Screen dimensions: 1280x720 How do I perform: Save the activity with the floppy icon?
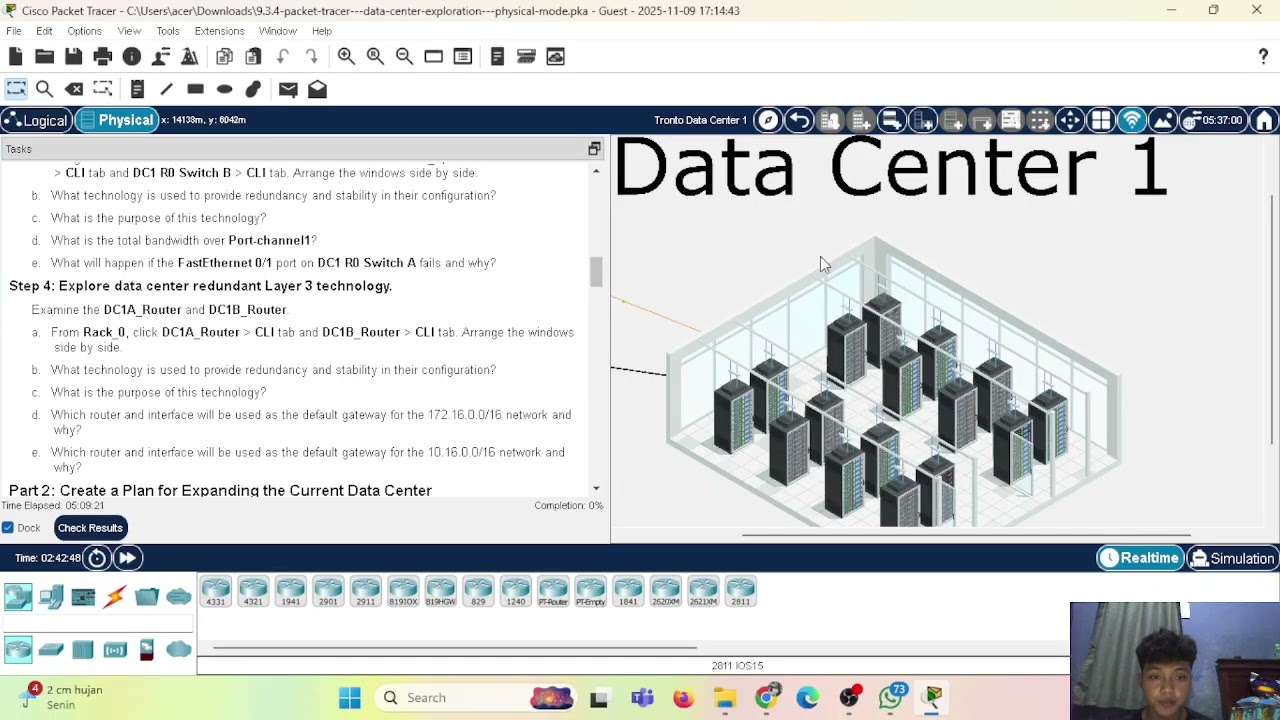pyautogui.click(x=73, y=57)
